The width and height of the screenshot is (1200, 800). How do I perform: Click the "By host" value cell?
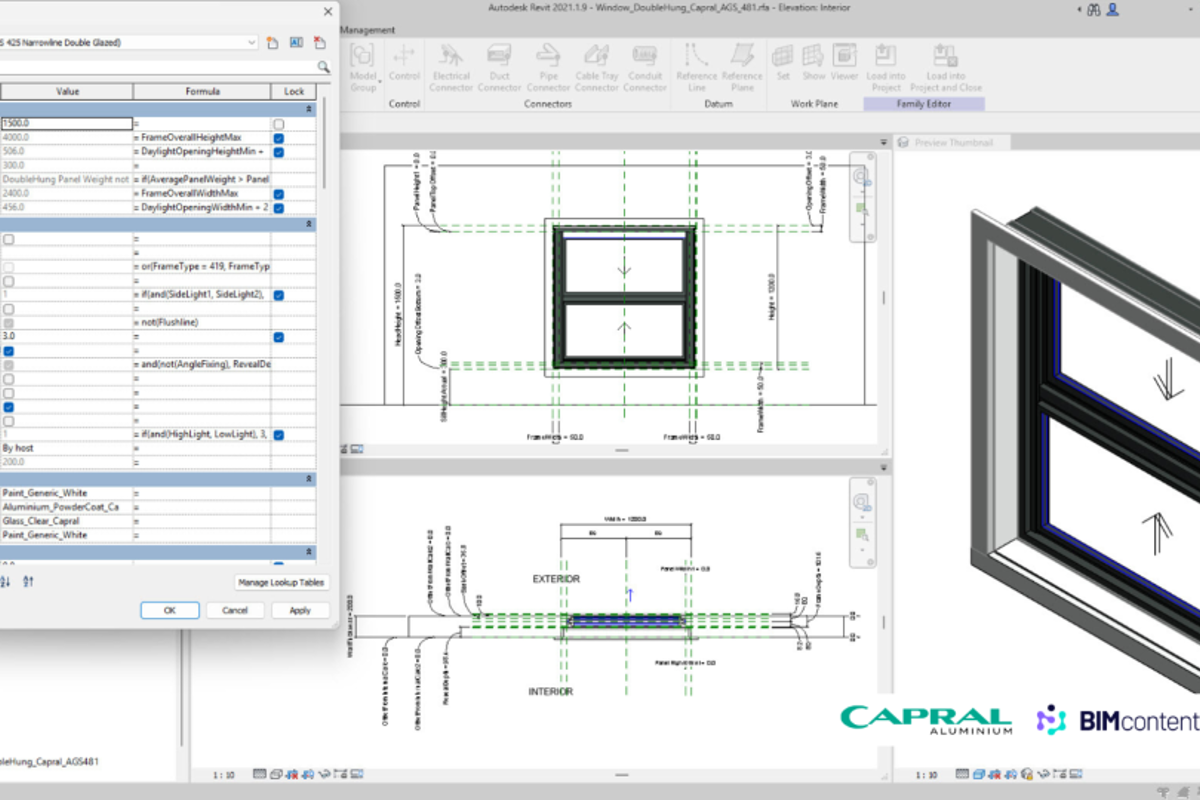tap(67, 449)
